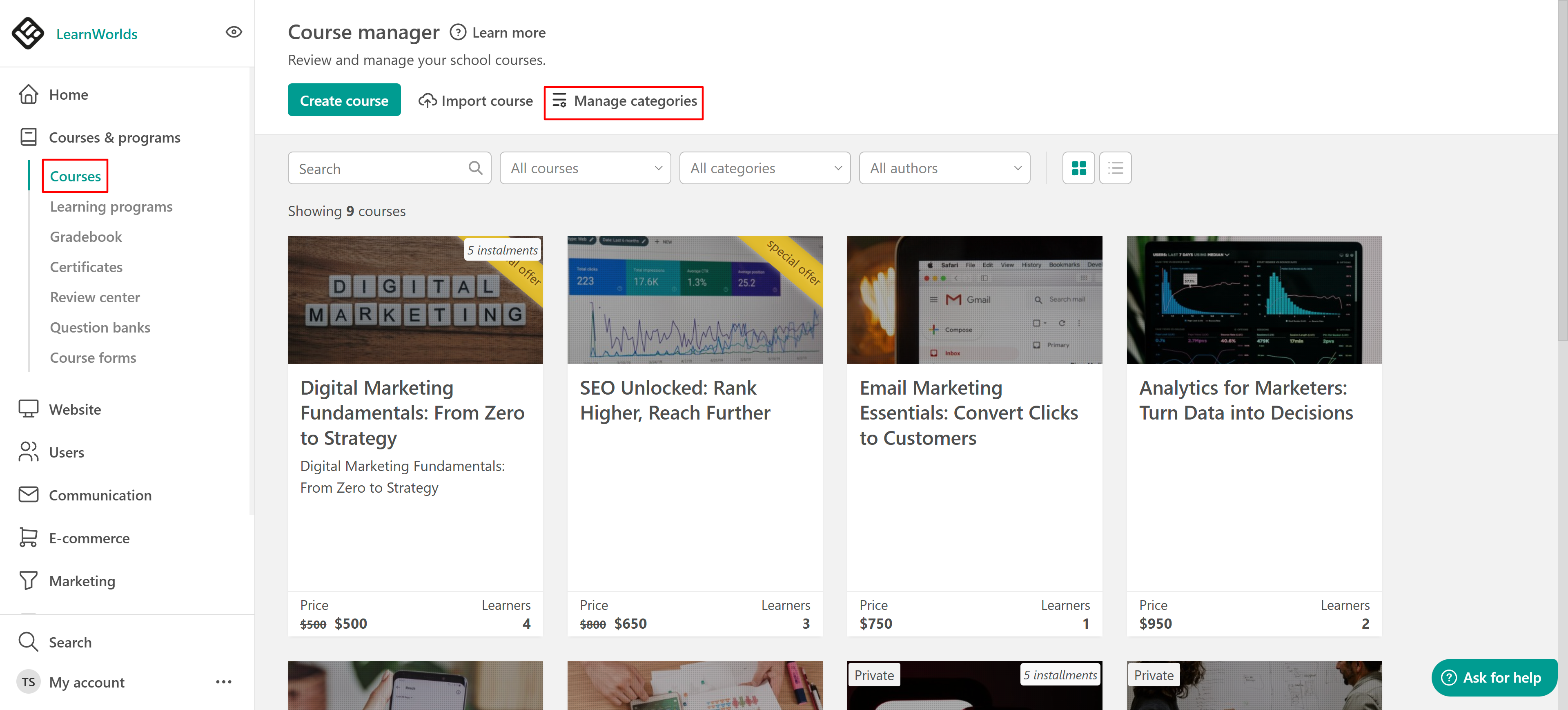Click the Learn more question mark icon
The image size is (1568, 710).
(458, 32)
